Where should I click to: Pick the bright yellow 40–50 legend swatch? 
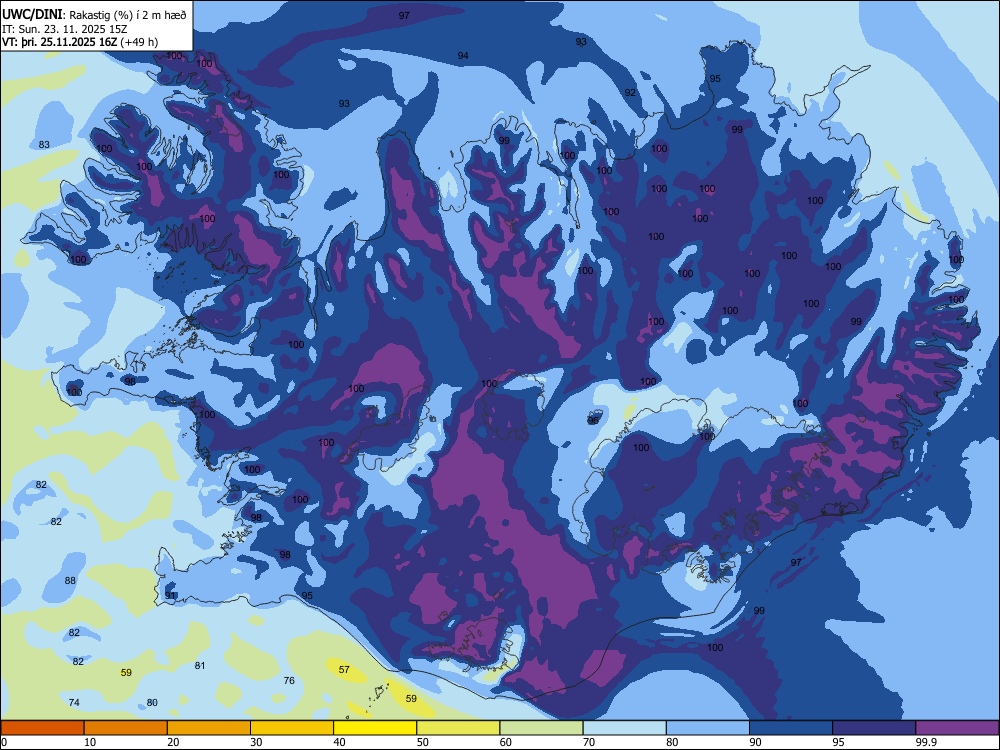tap(375, 728)
